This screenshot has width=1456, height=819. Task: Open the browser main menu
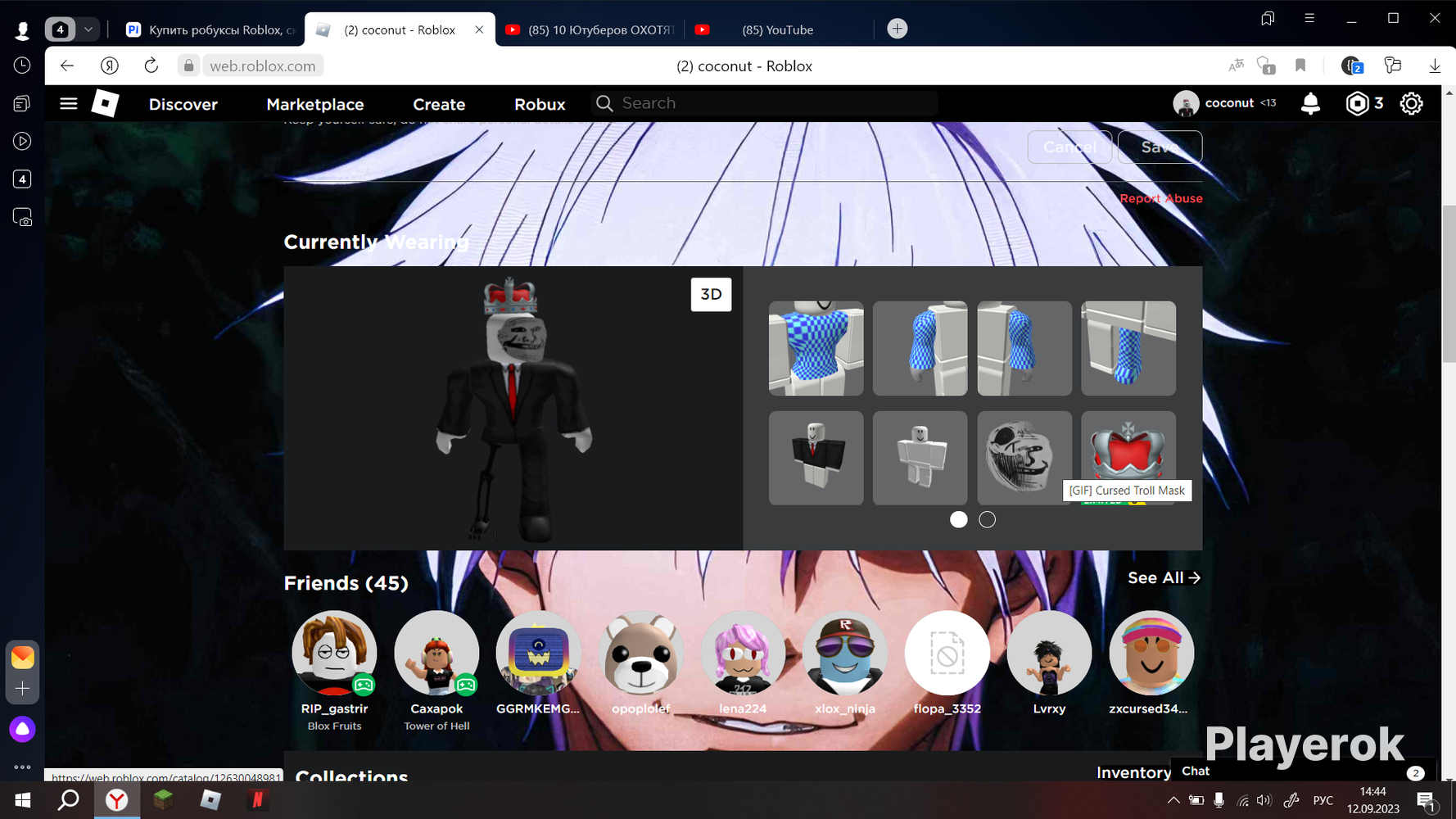pyautogui.click(x=1309, y=18)
